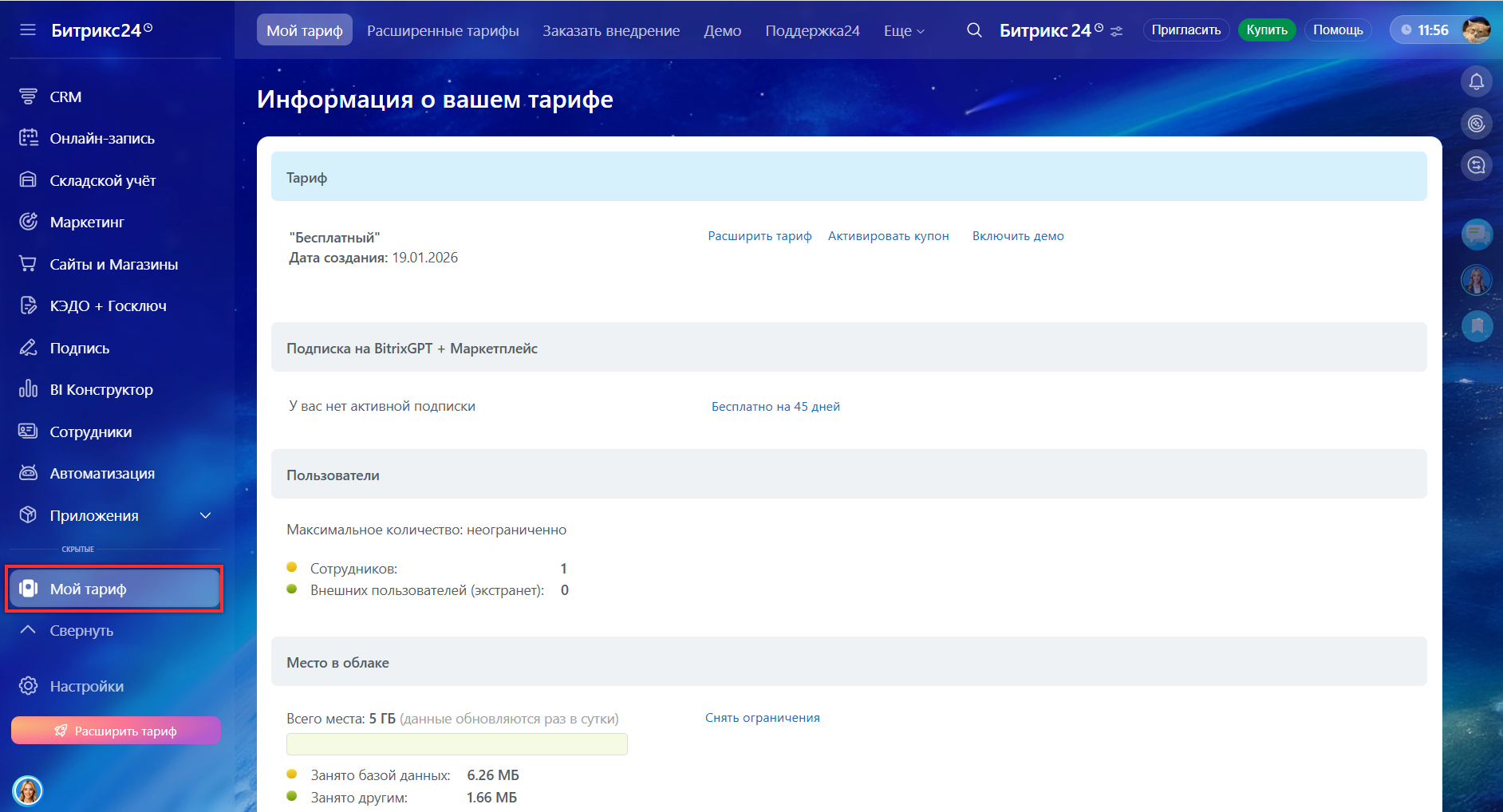Open Маркетинг from the sidebar
This screenshot has height=812, width=1503.
86,222
